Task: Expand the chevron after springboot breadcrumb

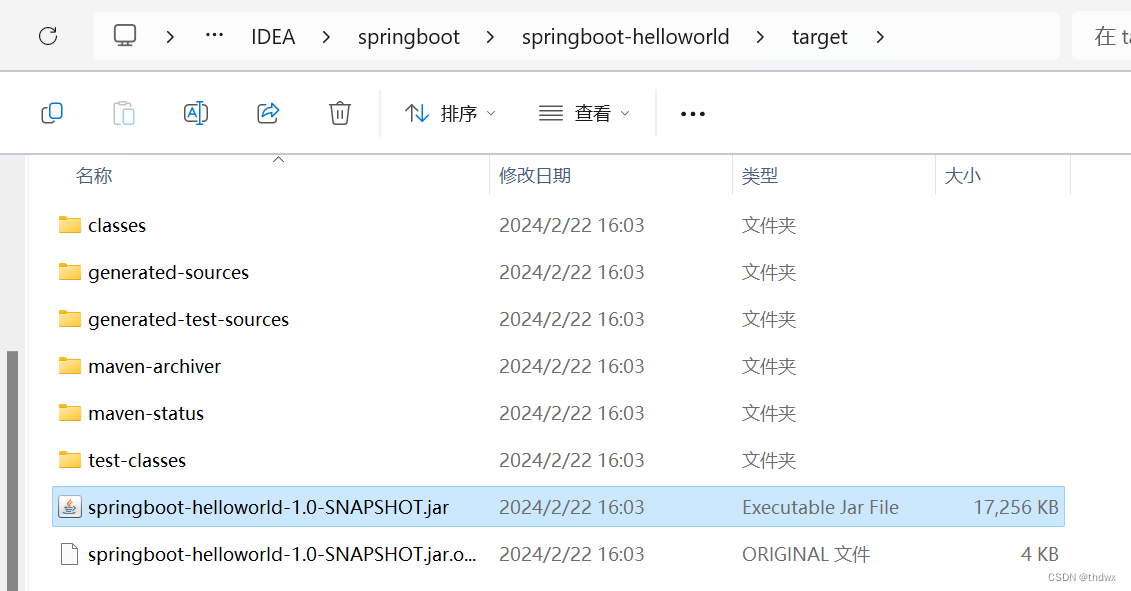Action: click(x=490, y=37)
